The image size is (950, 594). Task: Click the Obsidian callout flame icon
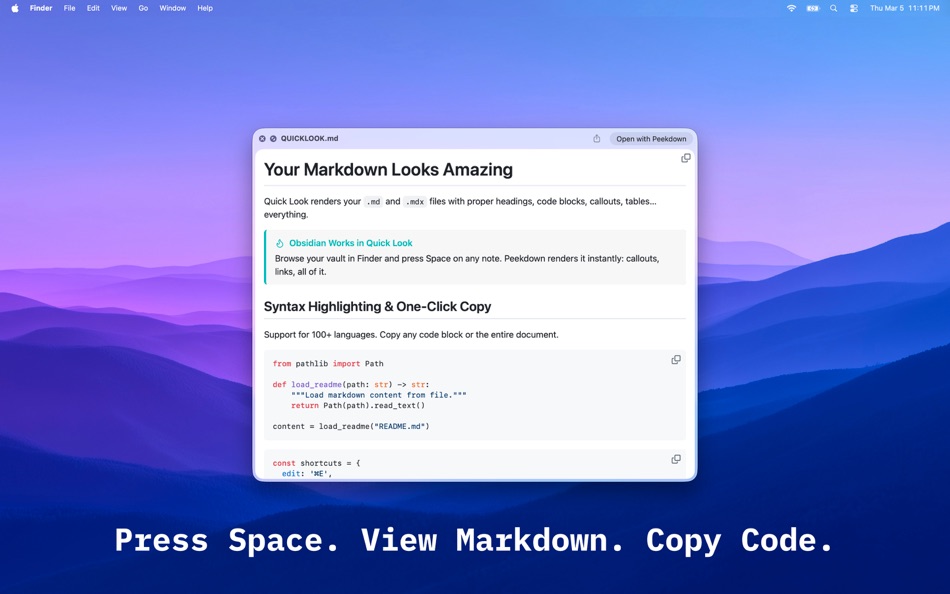point(280,243)
